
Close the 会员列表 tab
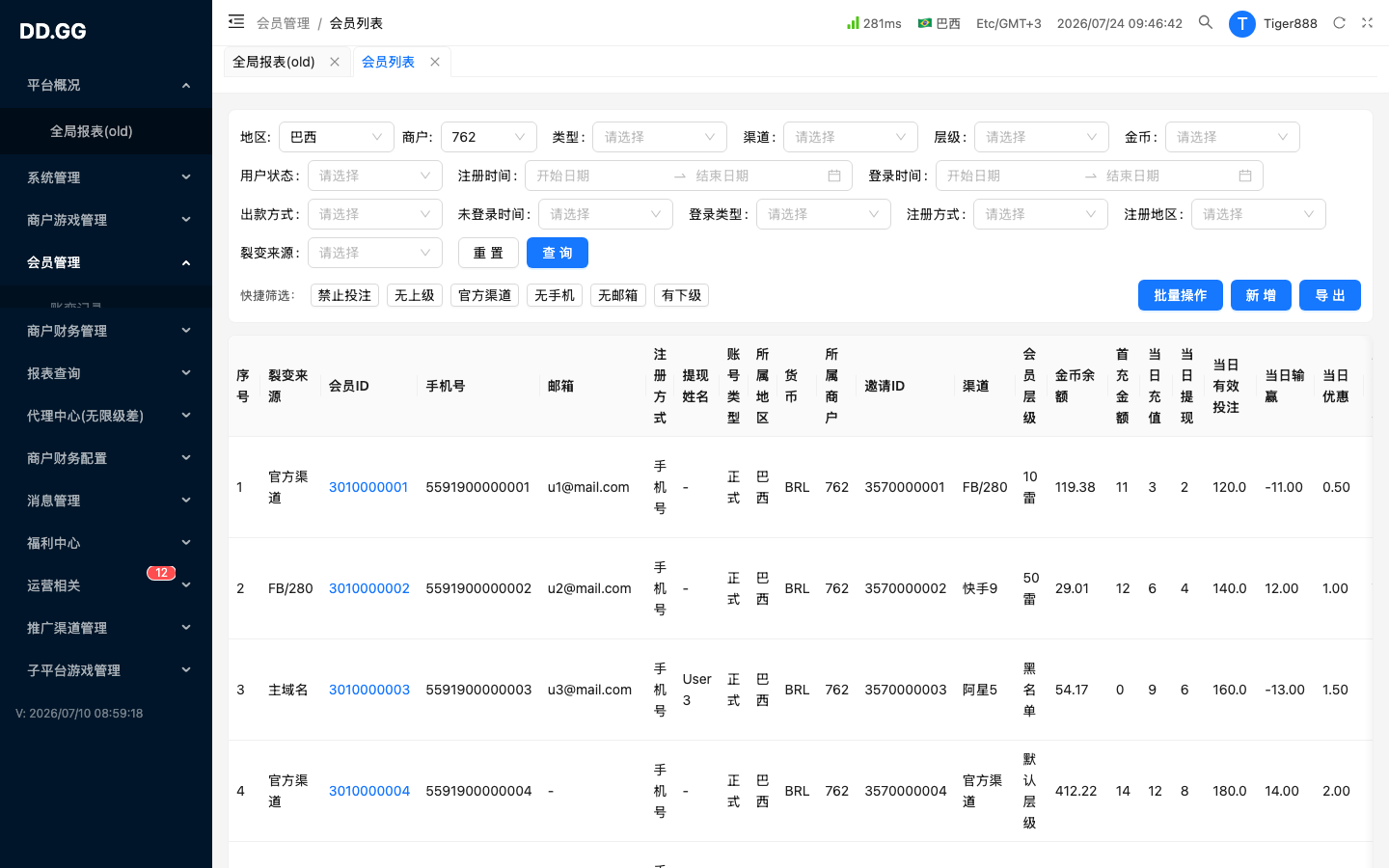pyautogui.click(x=435, y=62)
